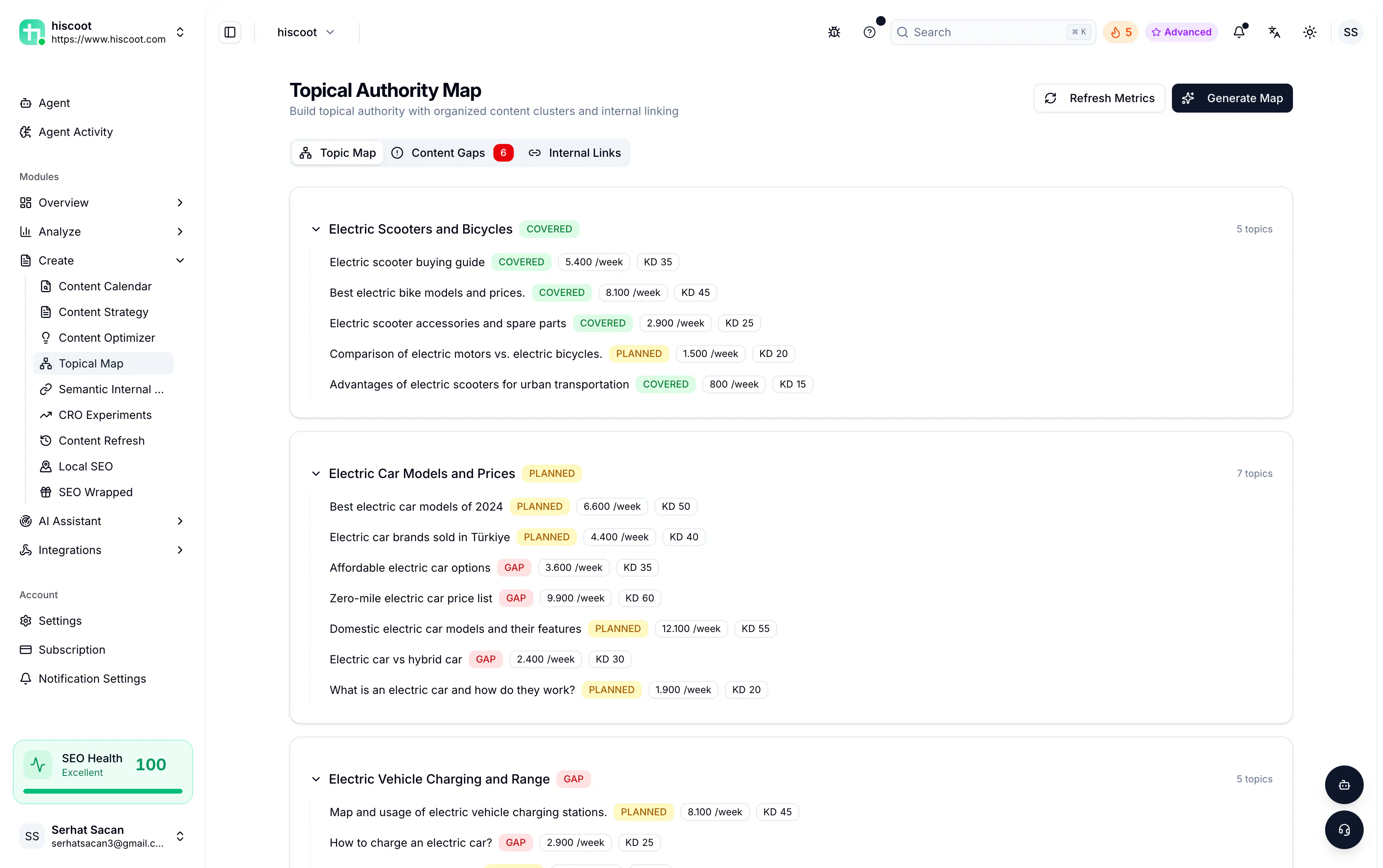Toggle the light/dark theme sun icon
This screenshot has height=868, width=1383.
(1309, 32)
